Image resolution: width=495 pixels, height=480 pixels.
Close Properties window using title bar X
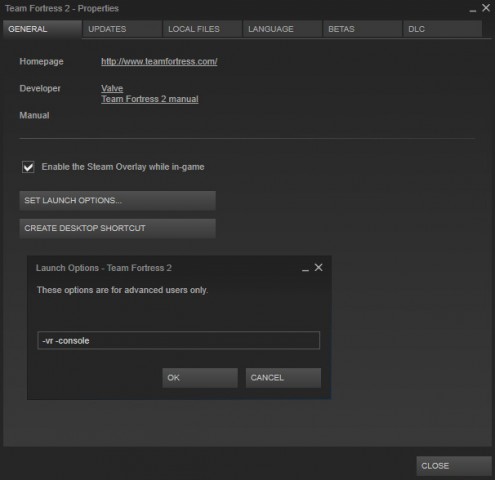click(x=486, y=8)
